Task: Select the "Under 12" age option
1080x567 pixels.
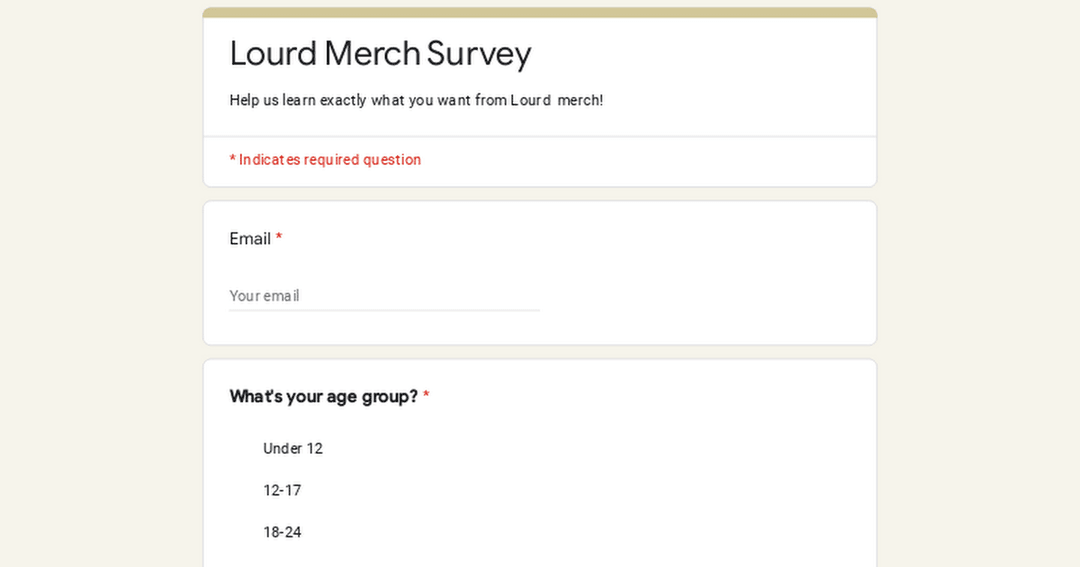Action: [x=292, y=449]
